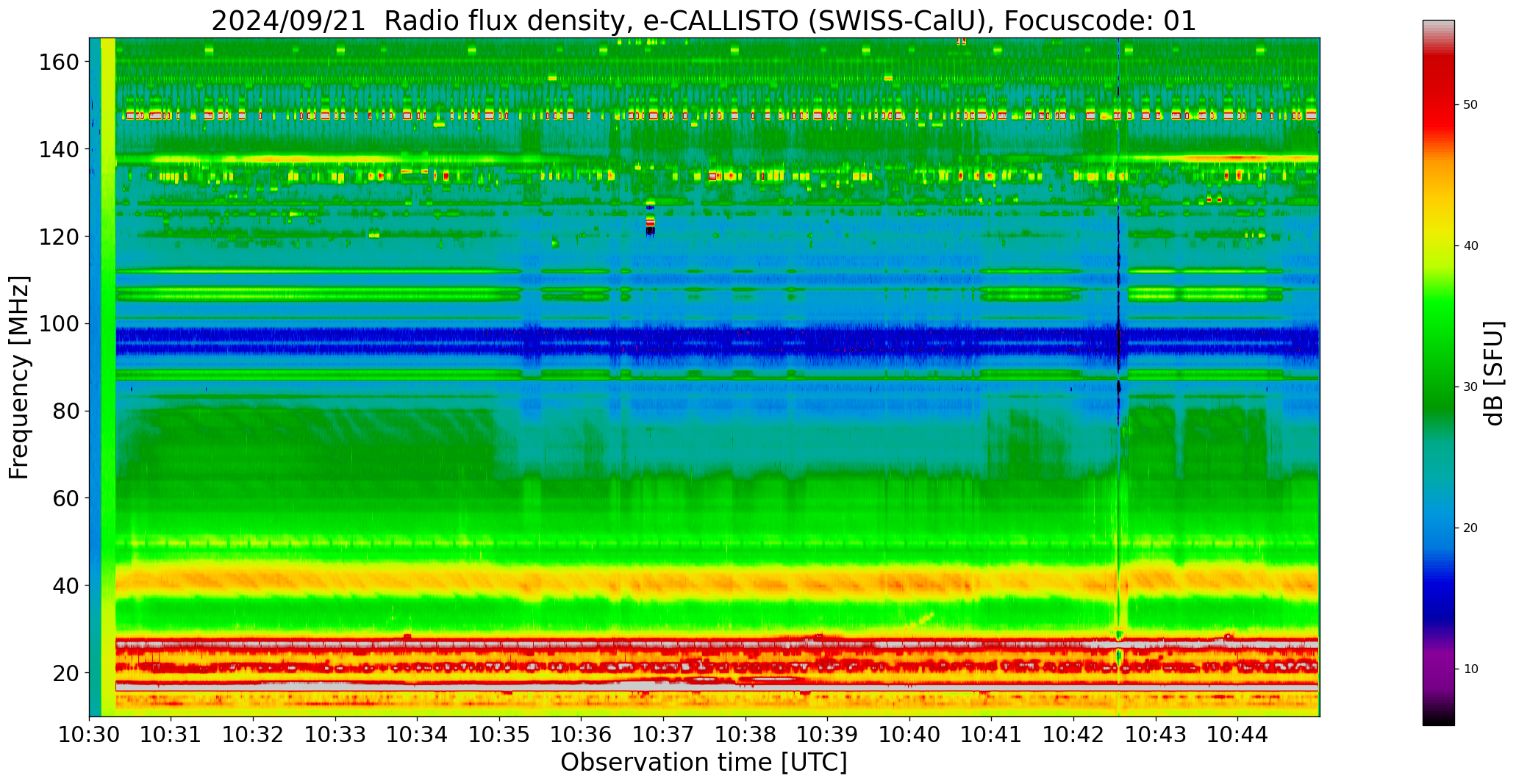Select the 10:37 time tick label
This screenshot has height=784, width=1516.
pyautogui.click(x=664, y=734)
